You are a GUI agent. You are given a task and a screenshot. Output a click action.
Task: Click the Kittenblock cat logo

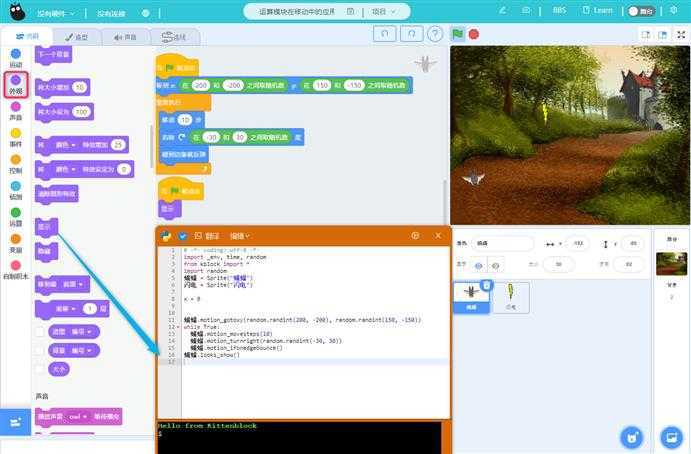click(17, 12)
